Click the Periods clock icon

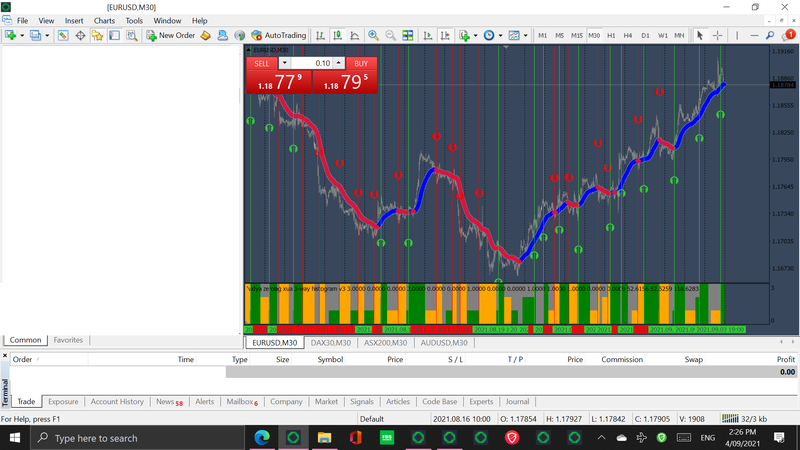coord(489,35)
